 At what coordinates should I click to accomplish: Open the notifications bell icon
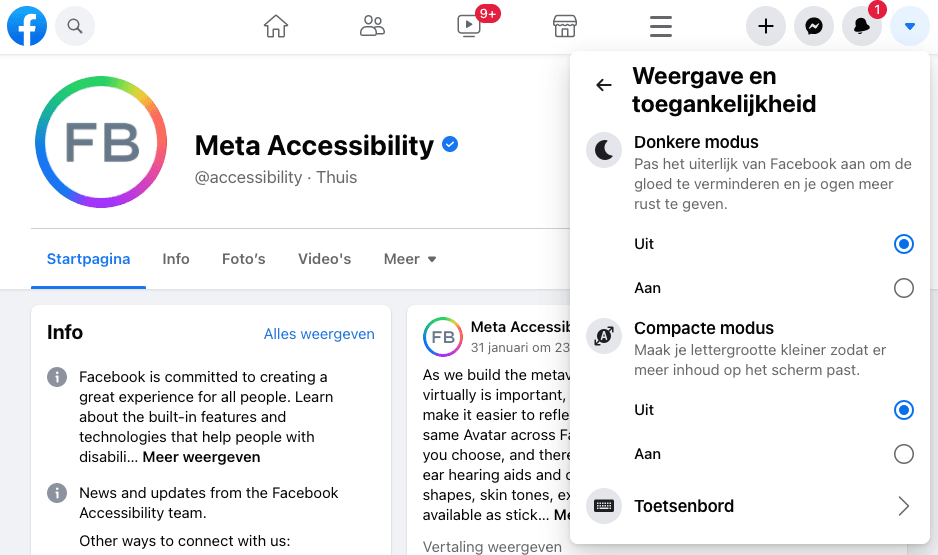pos(861,26)
